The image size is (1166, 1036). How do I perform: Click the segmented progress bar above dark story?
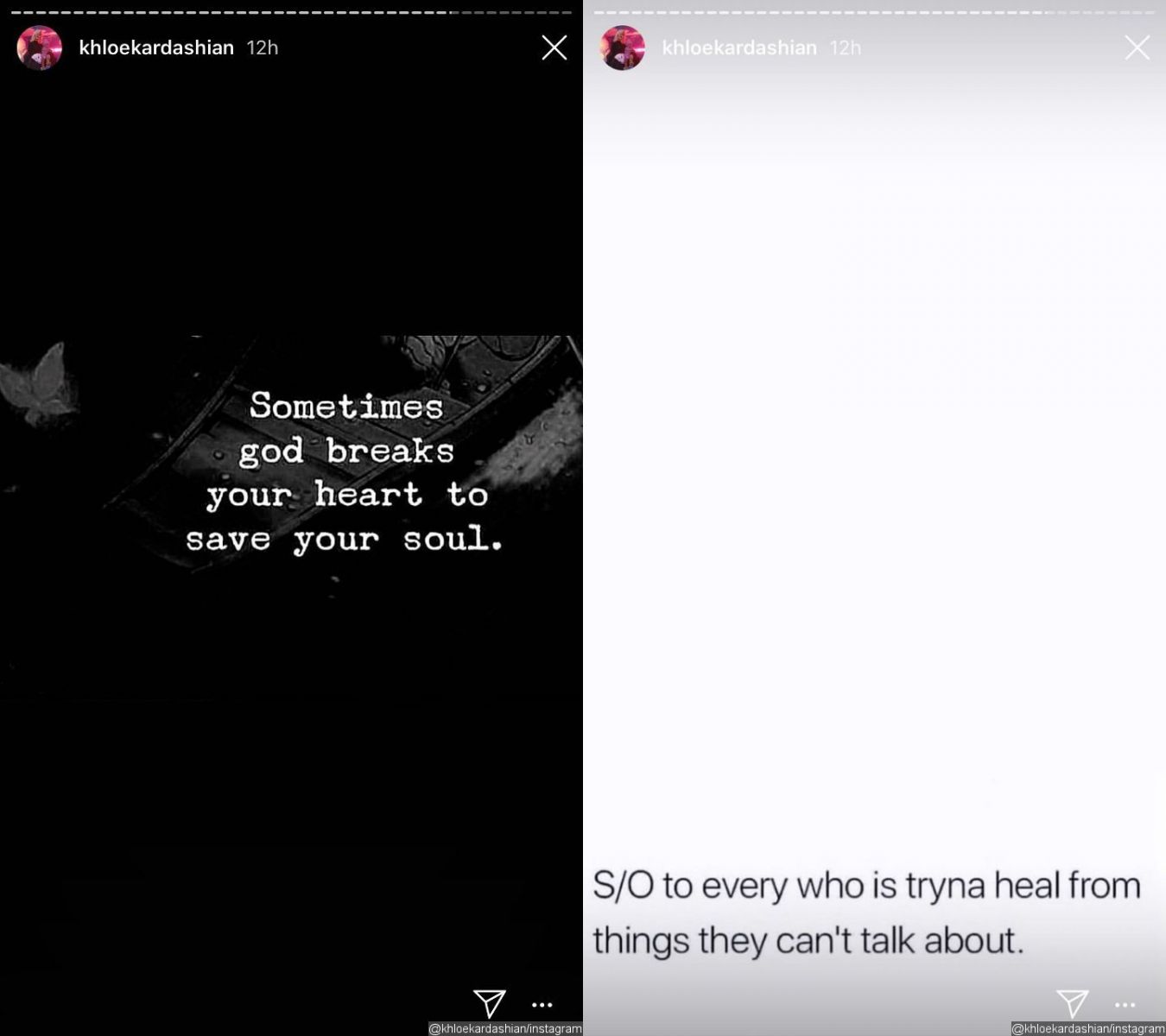pos(291,12)
